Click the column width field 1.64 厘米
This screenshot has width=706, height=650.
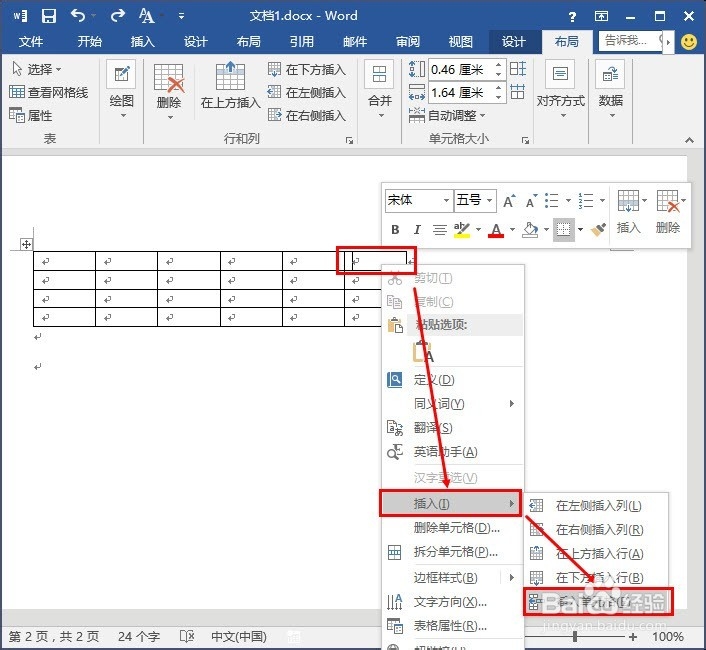click(461, 93)
